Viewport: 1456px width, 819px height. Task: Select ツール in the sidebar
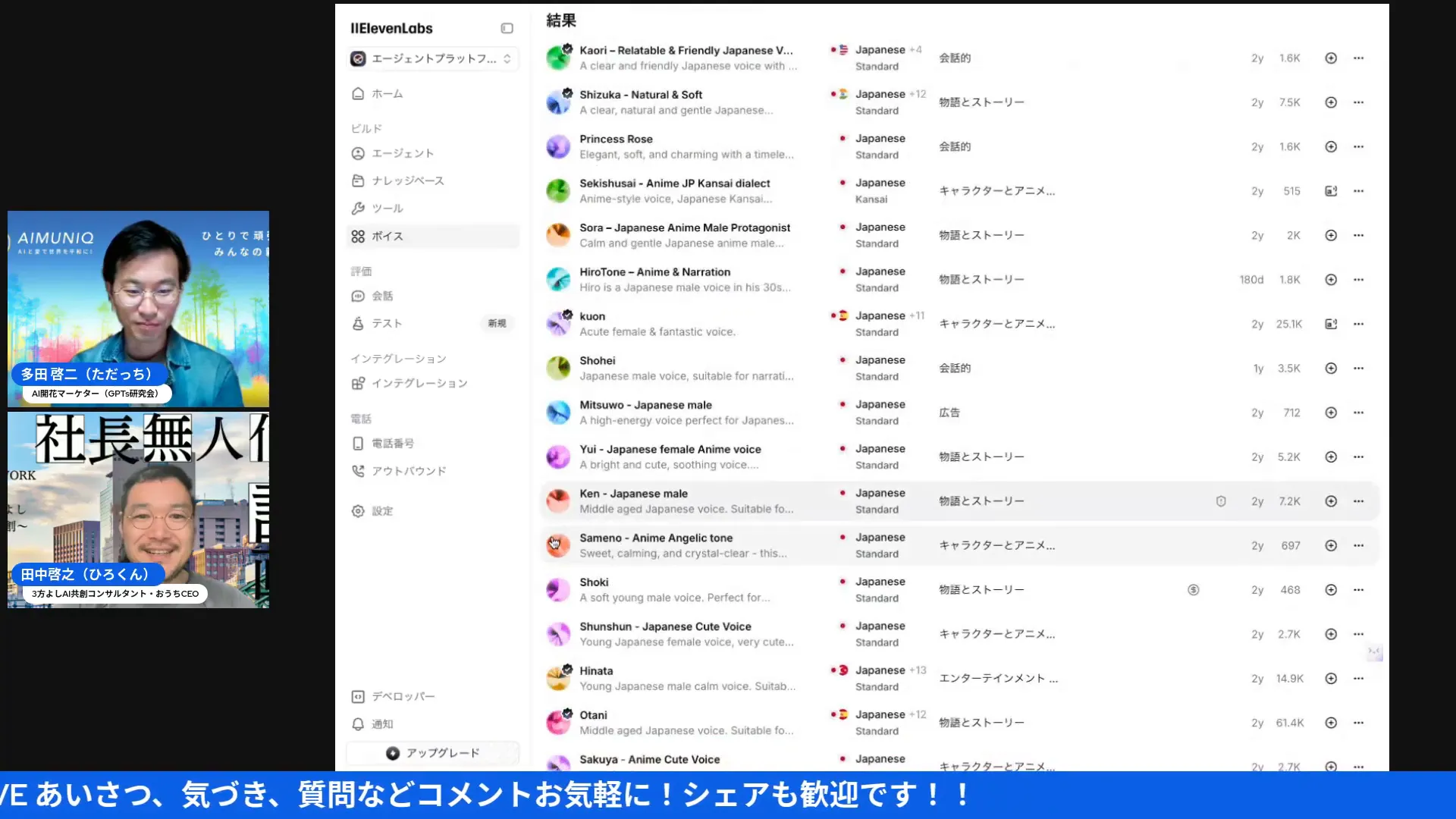pyautogui.click(x=388, y=208)
